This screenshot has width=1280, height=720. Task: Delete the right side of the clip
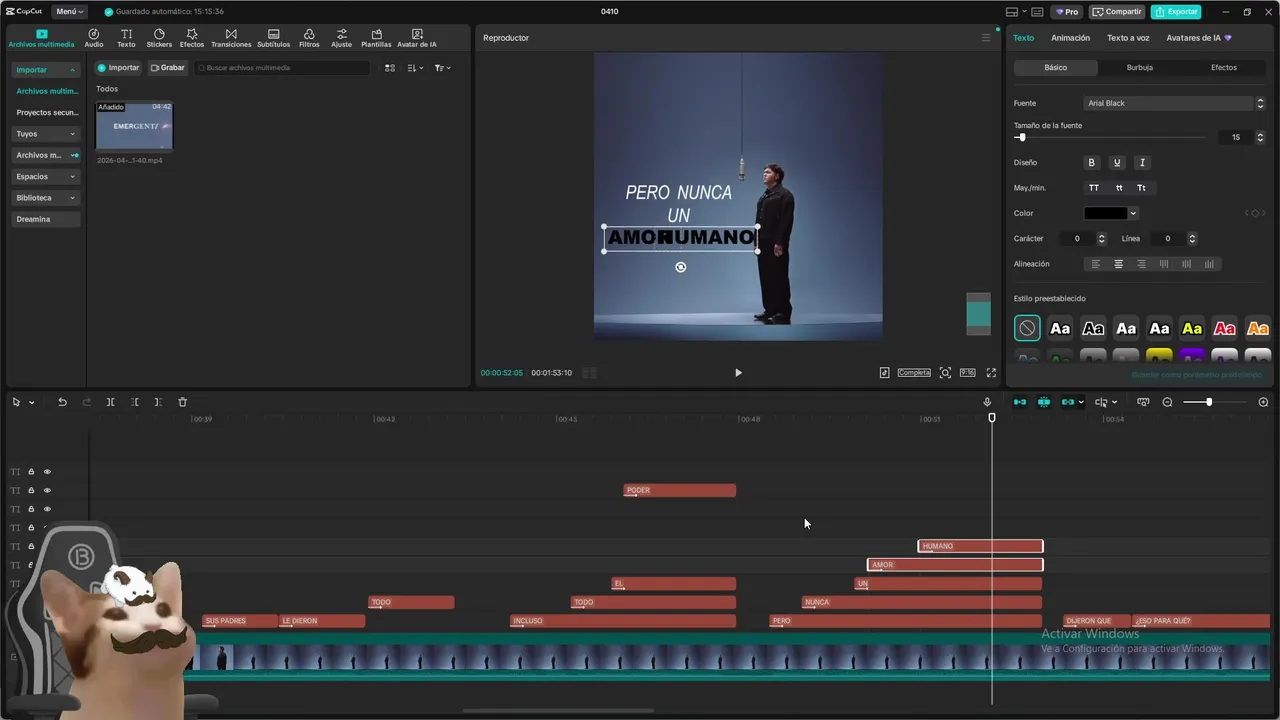[x=158, y=402]
